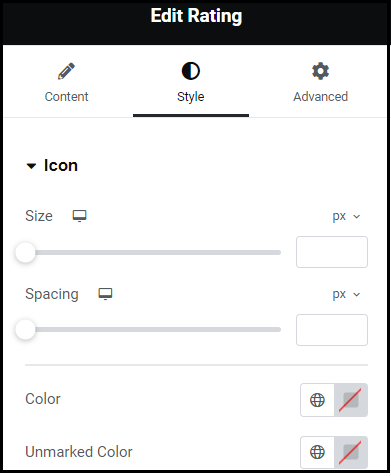Click the Size slider handle
The image size is (391, 476).
[x=25, y=252]
